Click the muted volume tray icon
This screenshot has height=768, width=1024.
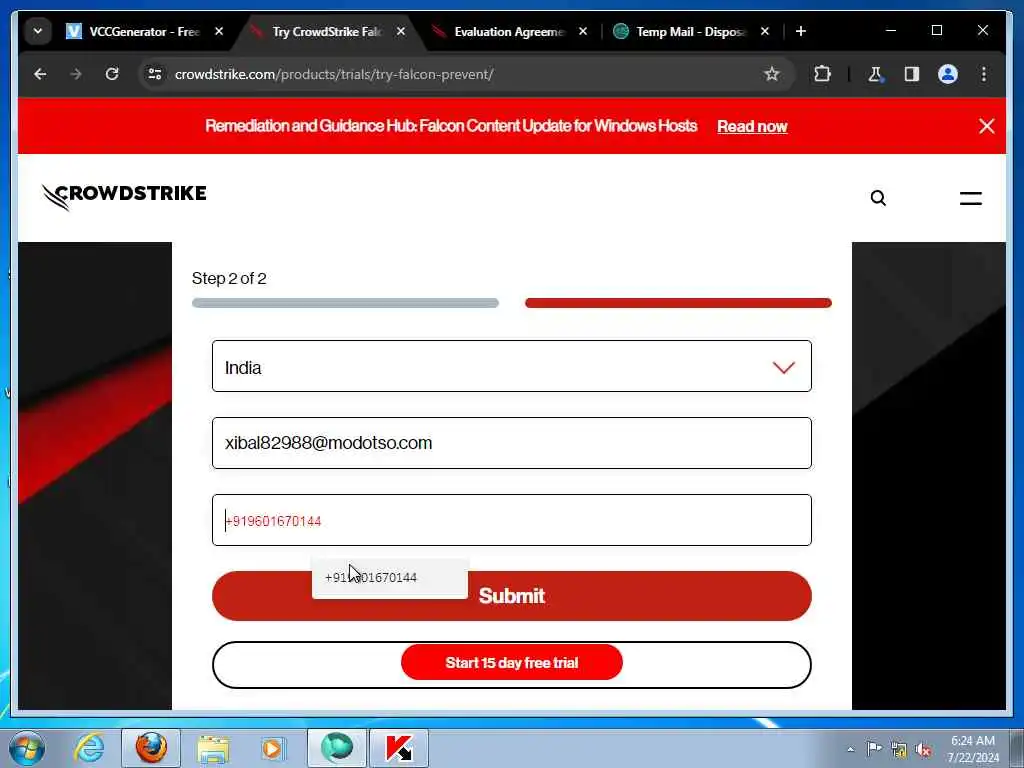point(923,749)
